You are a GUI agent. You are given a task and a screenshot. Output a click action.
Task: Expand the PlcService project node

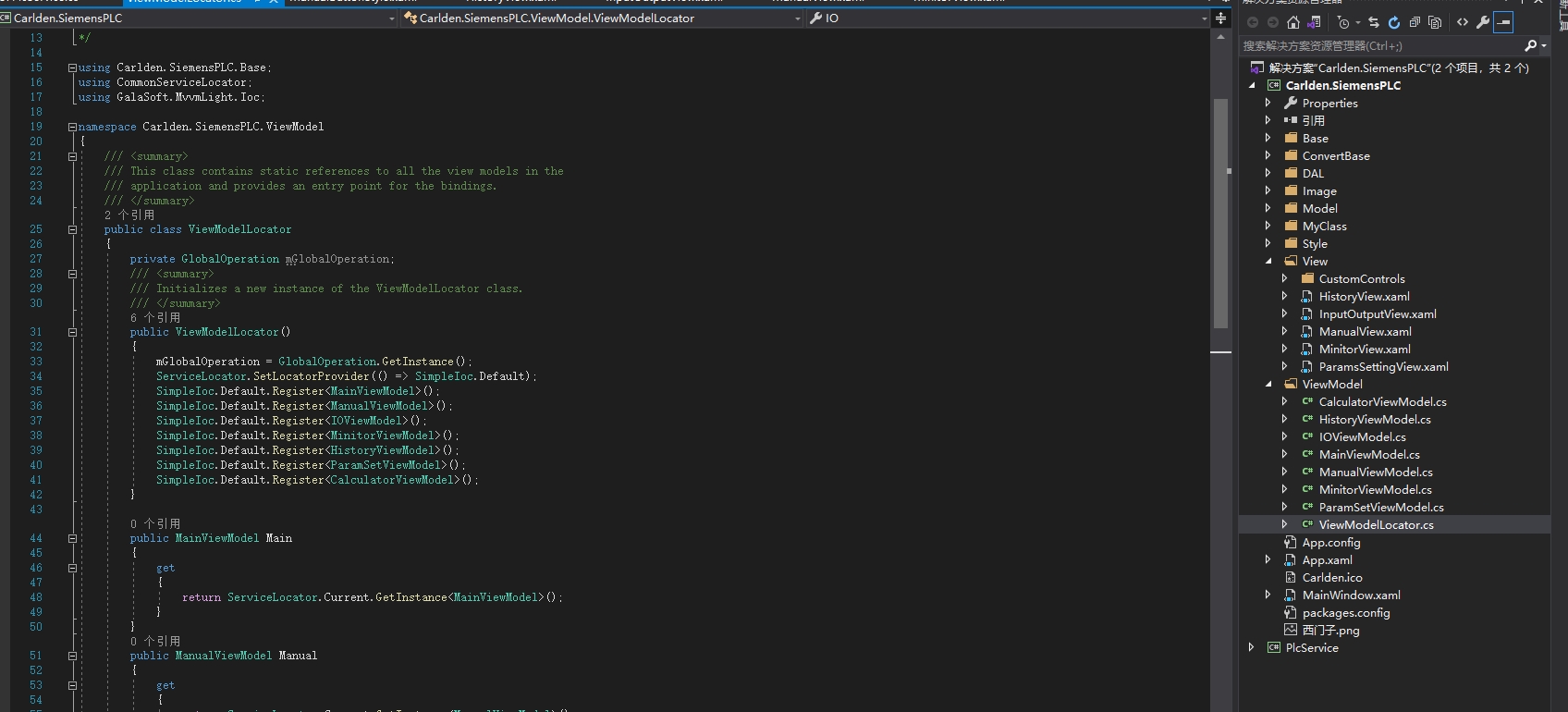pyautogui.click(x=1252, y=647)
